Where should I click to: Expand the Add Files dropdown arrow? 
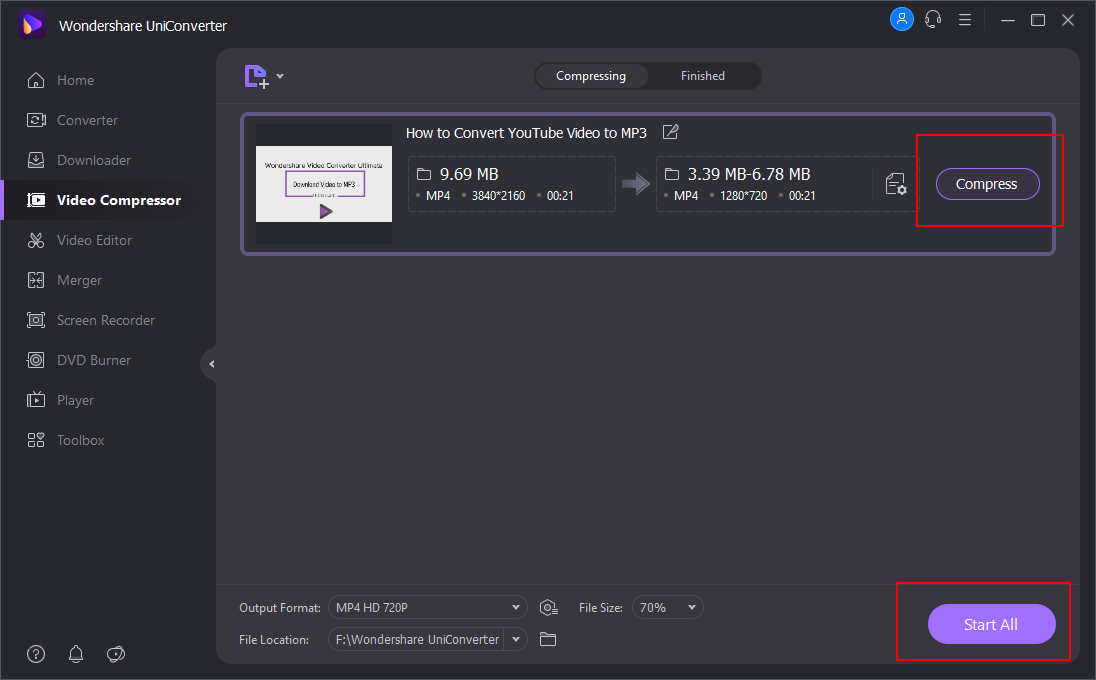click(280, 75)
